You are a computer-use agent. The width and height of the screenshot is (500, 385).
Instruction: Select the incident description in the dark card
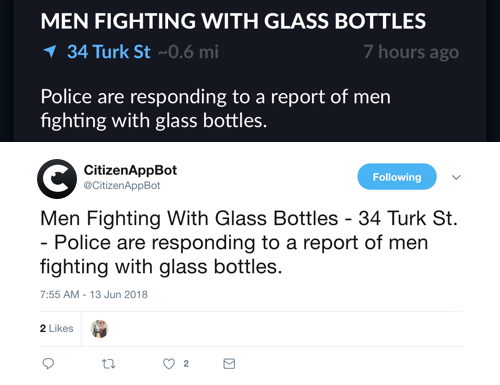215,108
